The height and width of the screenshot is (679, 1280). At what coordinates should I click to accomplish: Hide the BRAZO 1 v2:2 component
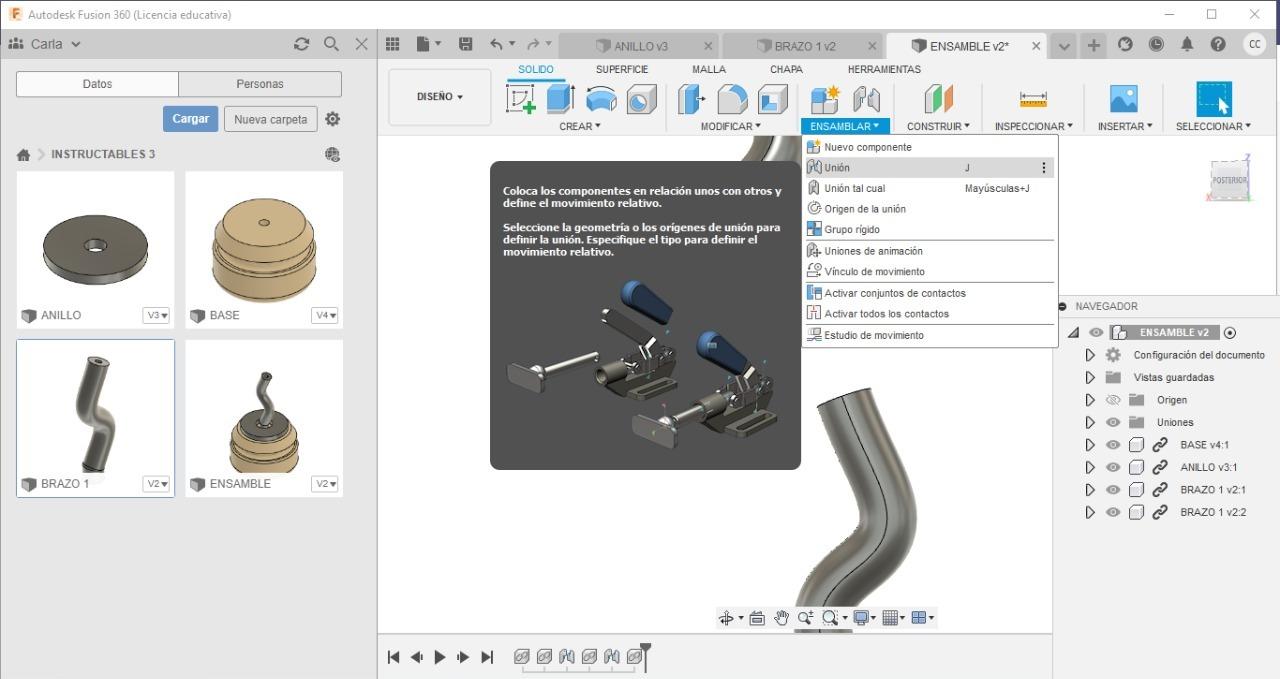tap(1113, 512)
